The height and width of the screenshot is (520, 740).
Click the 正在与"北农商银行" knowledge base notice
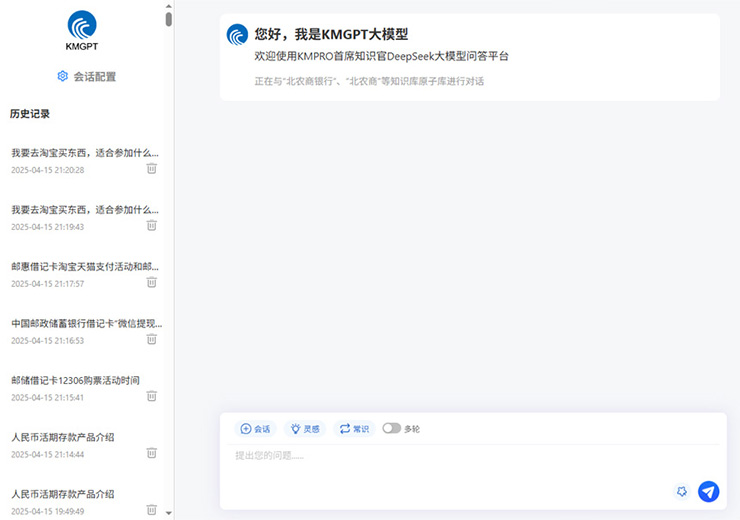[x=369, y=81]
